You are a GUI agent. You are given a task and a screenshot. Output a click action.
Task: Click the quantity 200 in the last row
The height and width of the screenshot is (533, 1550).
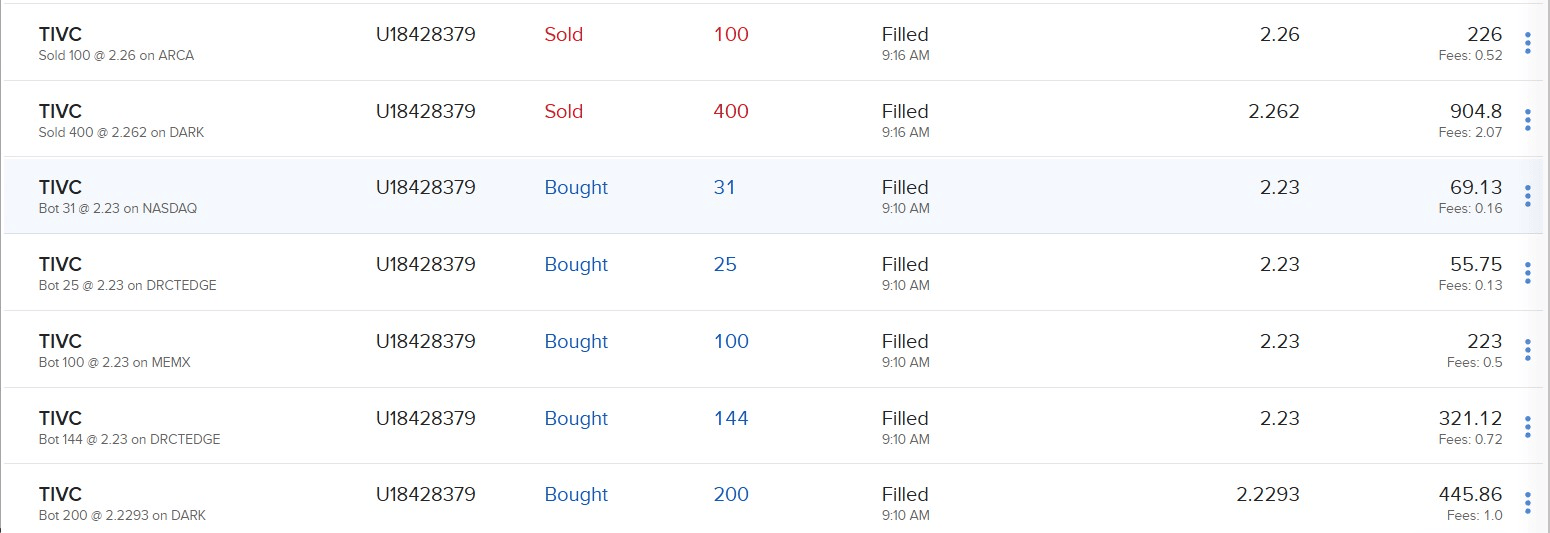(731, 495)
